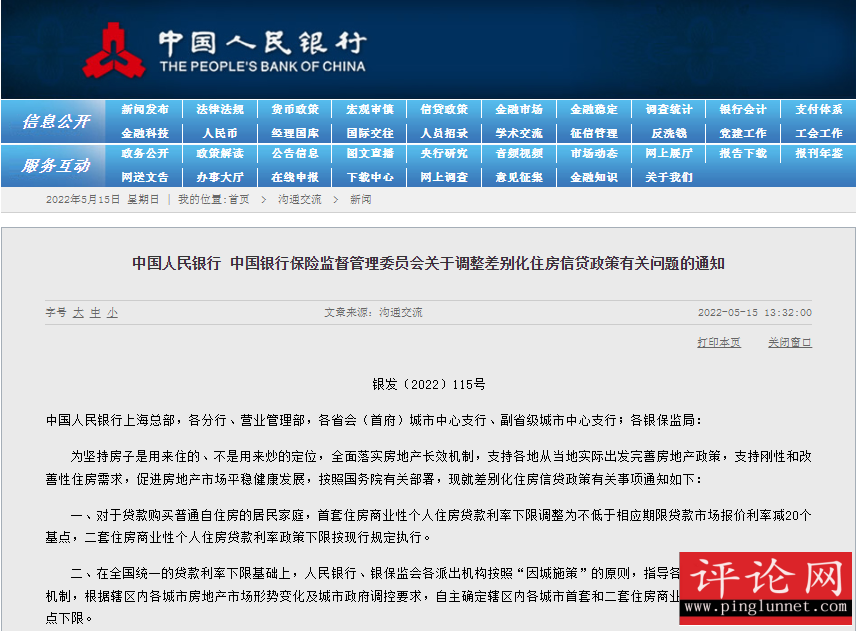Screen dimensions: 857x631
Task: Select 人民币 in navigation
Action: [x=220, y=133]
